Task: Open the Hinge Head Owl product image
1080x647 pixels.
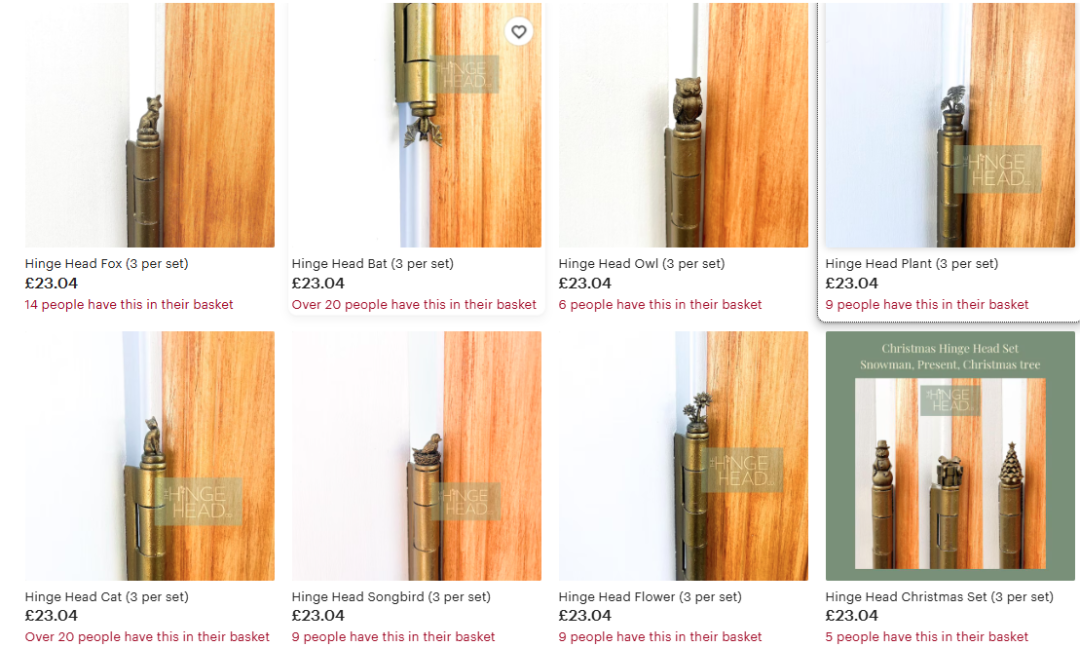Action: tap(683, 125)
